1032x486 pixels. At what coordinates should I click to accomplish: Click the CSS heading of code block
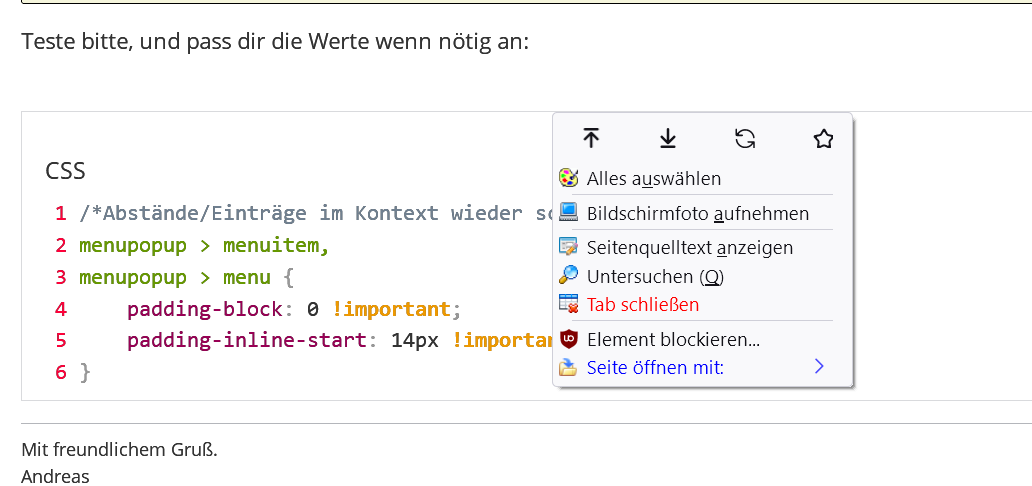(65, 171)
